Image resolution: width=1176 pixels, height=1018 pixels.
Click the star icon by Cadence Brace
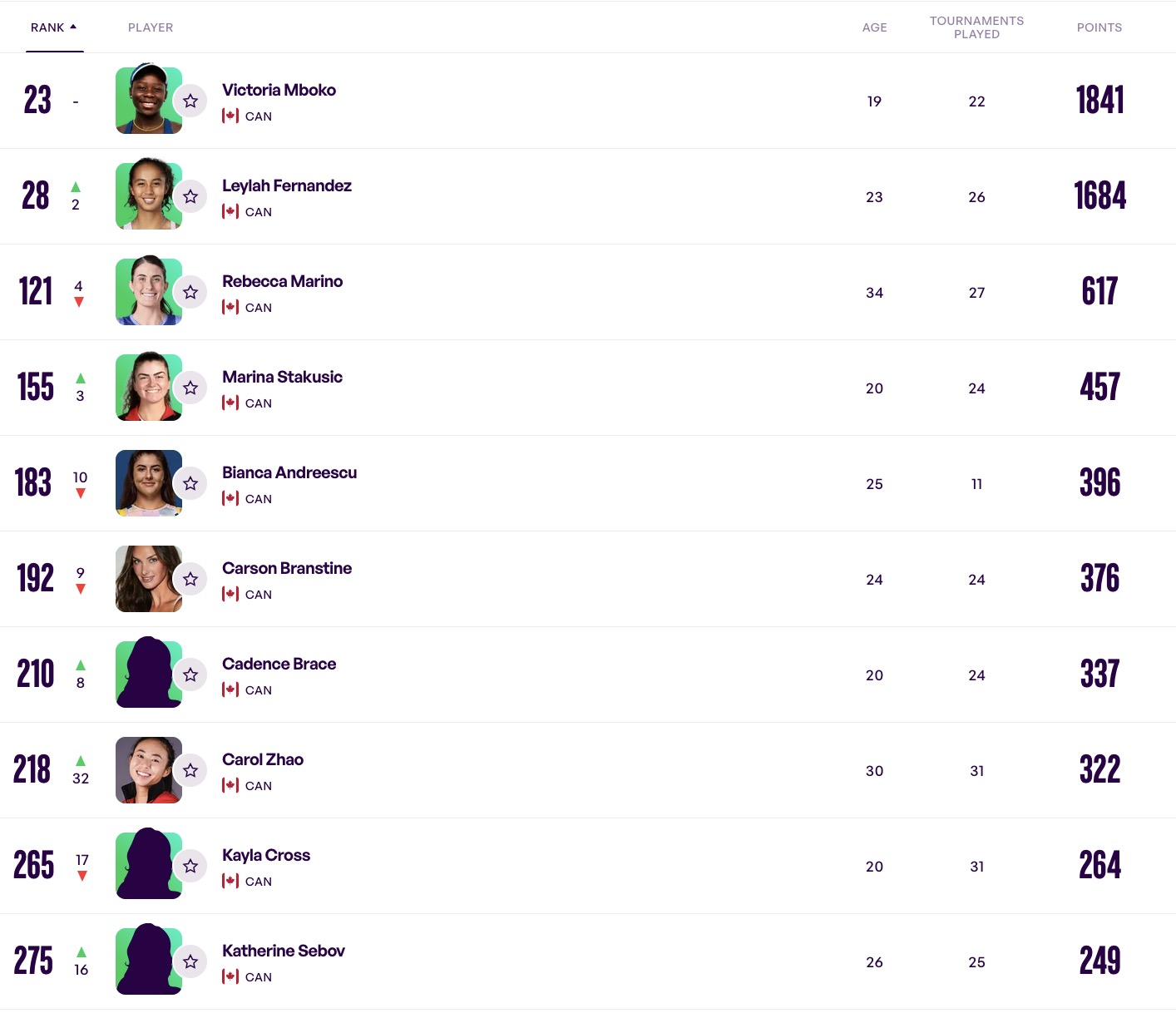[190, 675]
